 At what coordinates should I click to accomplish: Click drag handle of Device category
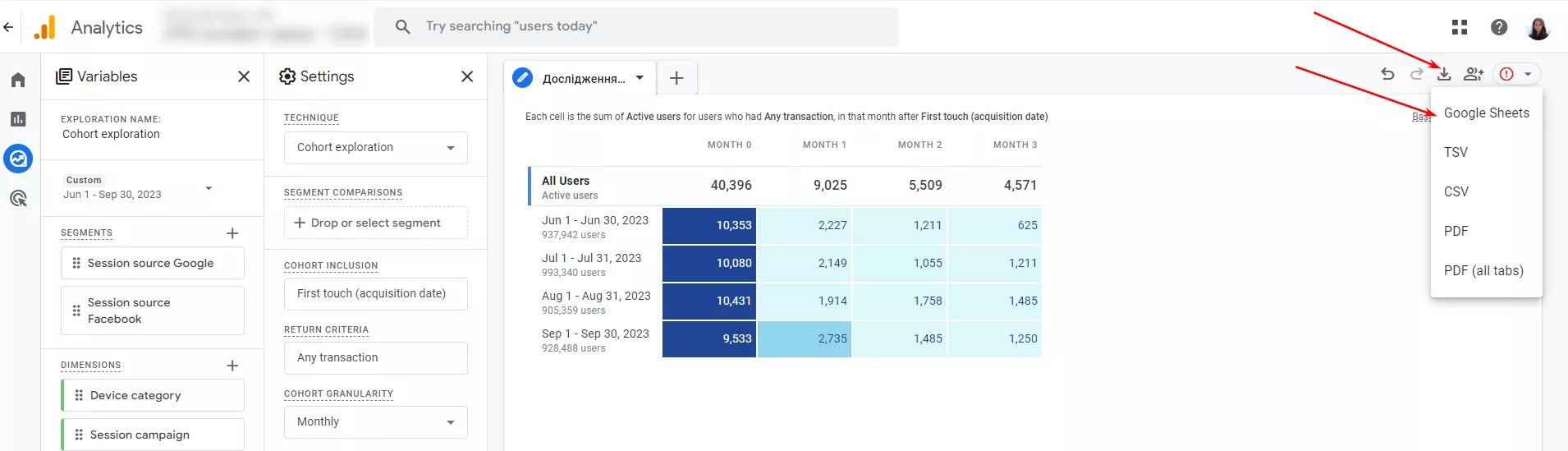[x=79, y=395]
